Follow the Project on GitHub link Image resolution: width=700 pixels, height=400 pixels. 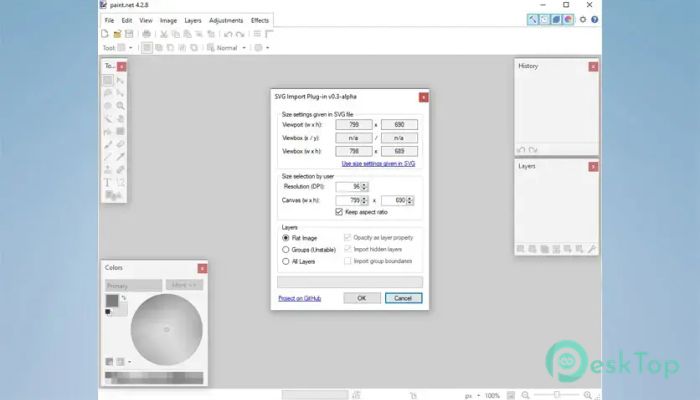click(x=300, y=298)
